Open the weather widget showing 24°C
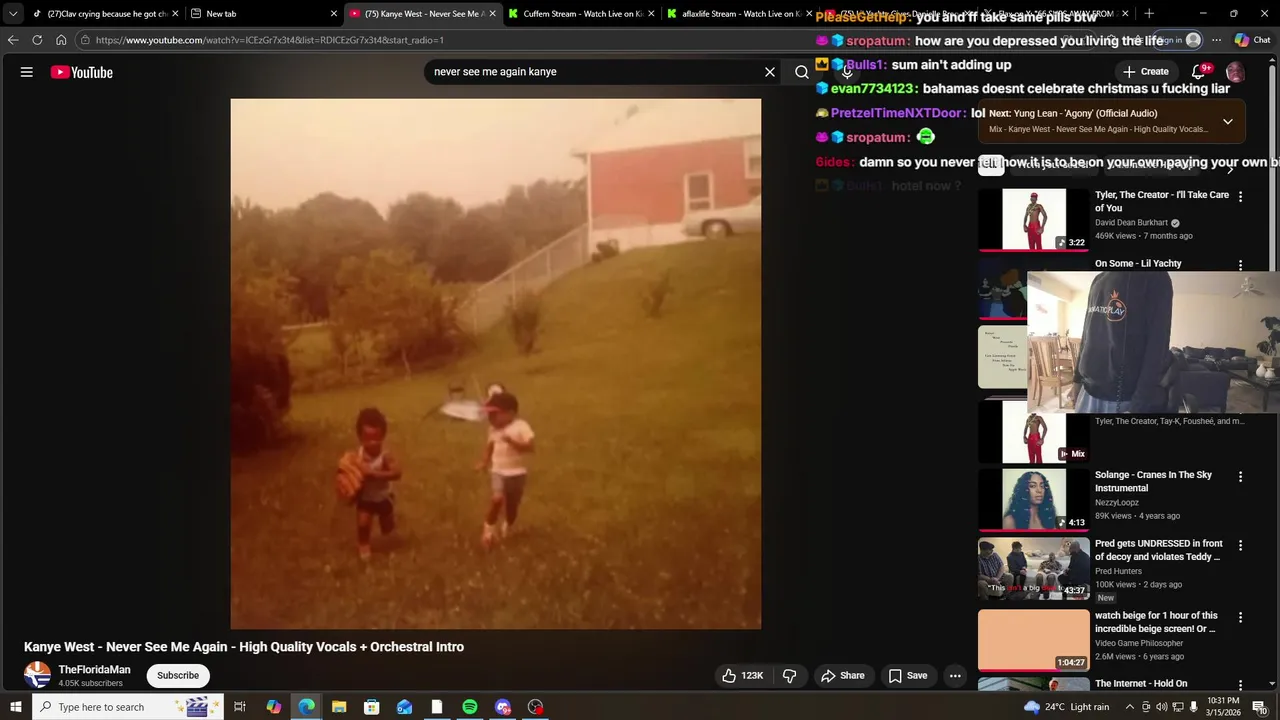Viewport: 1280px width, 720px height. point(1066,707)
